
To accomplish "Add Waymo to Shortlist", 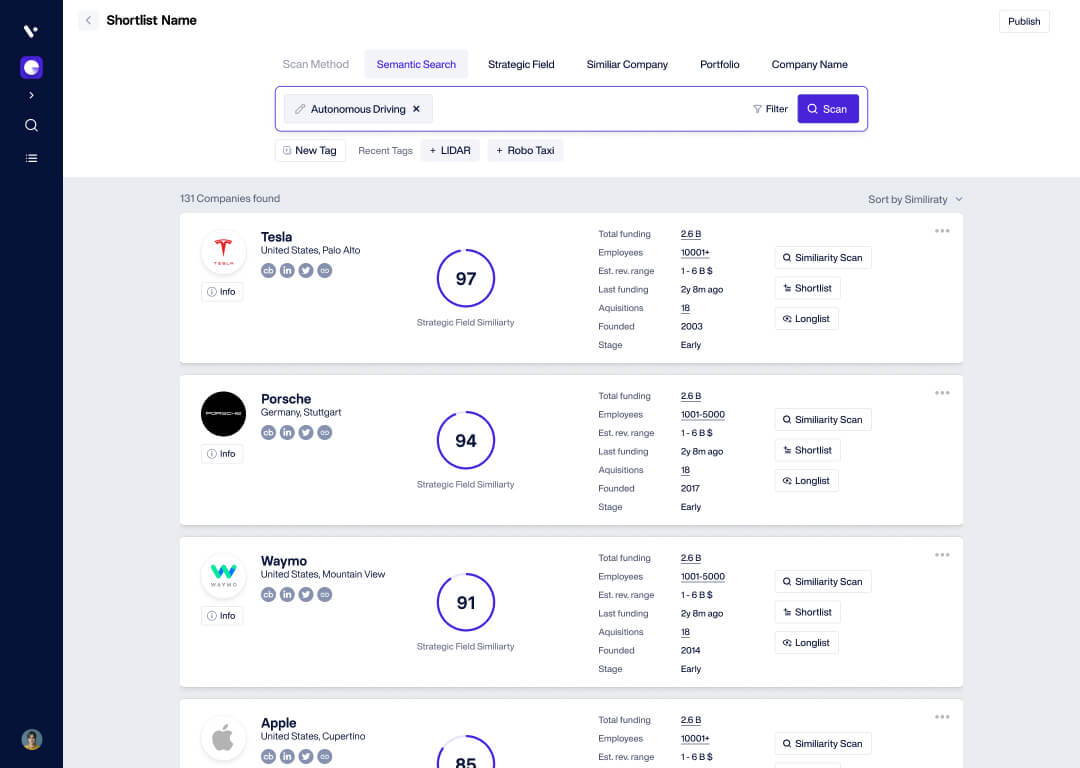I will click(x=807, y=612).
